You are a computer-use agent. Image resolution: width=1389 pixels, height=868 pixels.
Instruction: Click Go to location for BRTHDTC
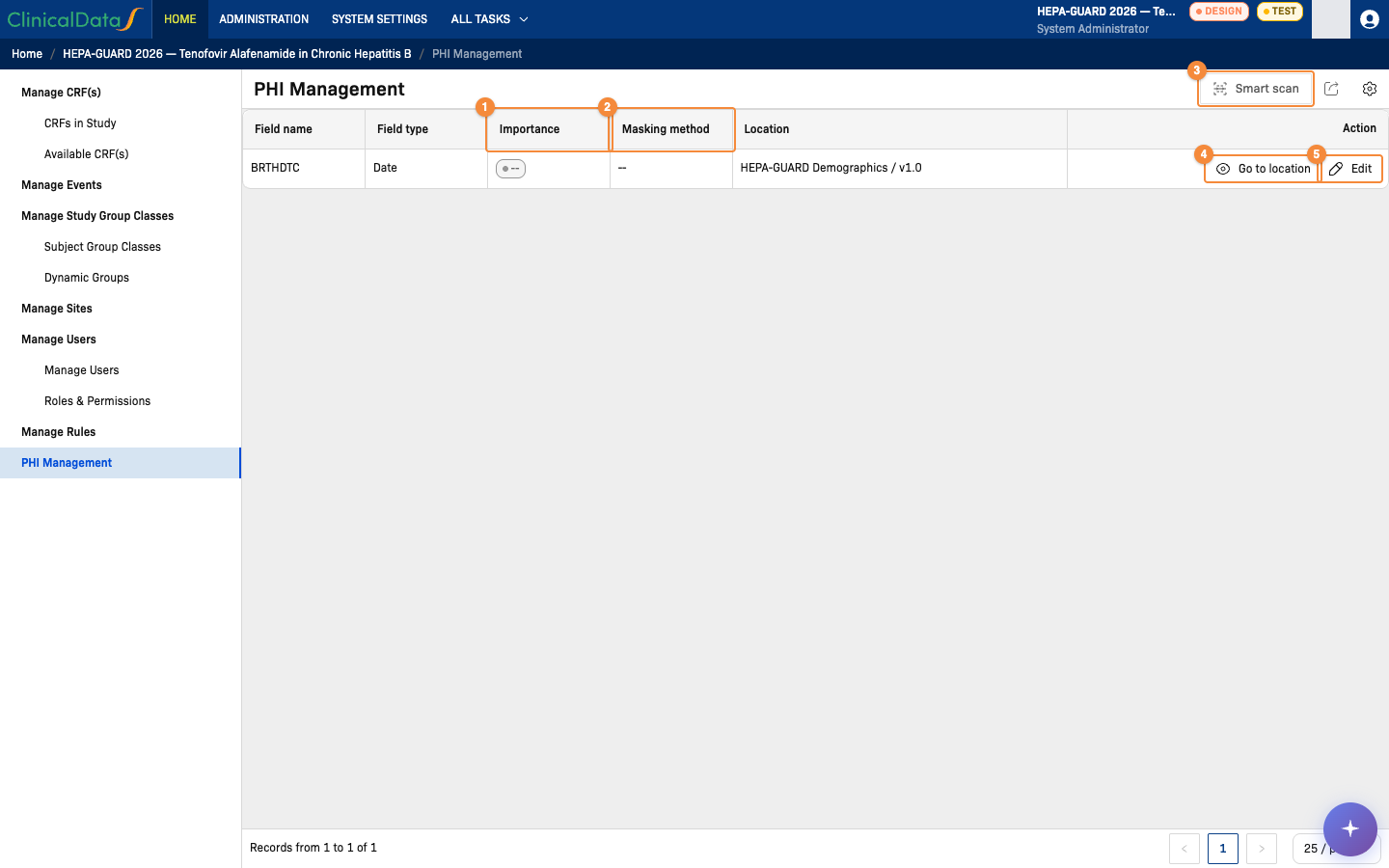pyautogui.click(x=1263, y=169)
